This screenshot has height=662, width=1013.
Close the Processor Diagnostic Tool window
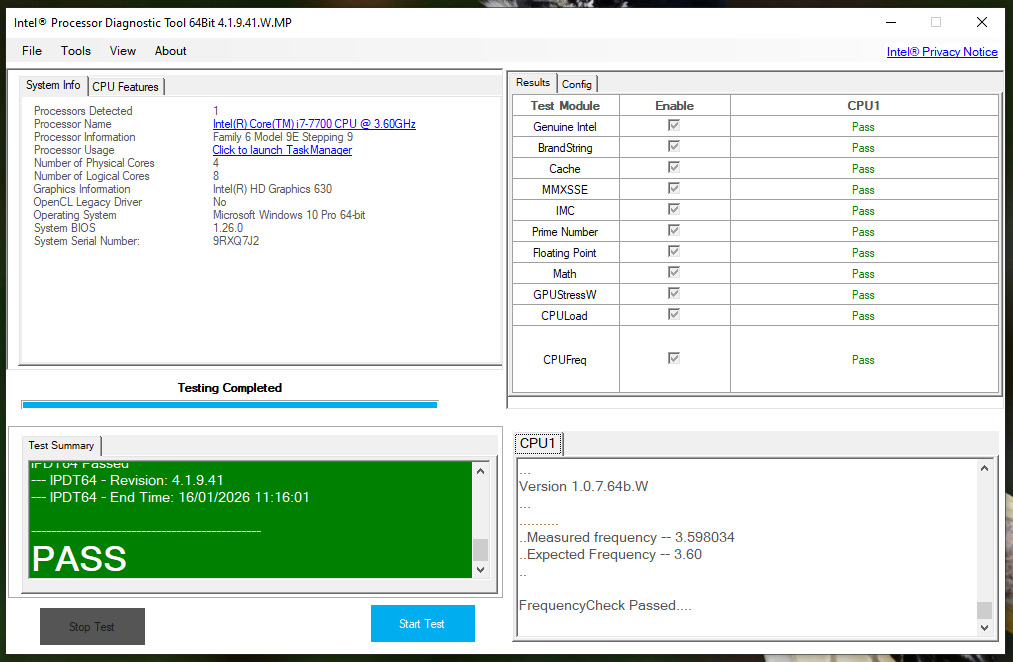982,22
